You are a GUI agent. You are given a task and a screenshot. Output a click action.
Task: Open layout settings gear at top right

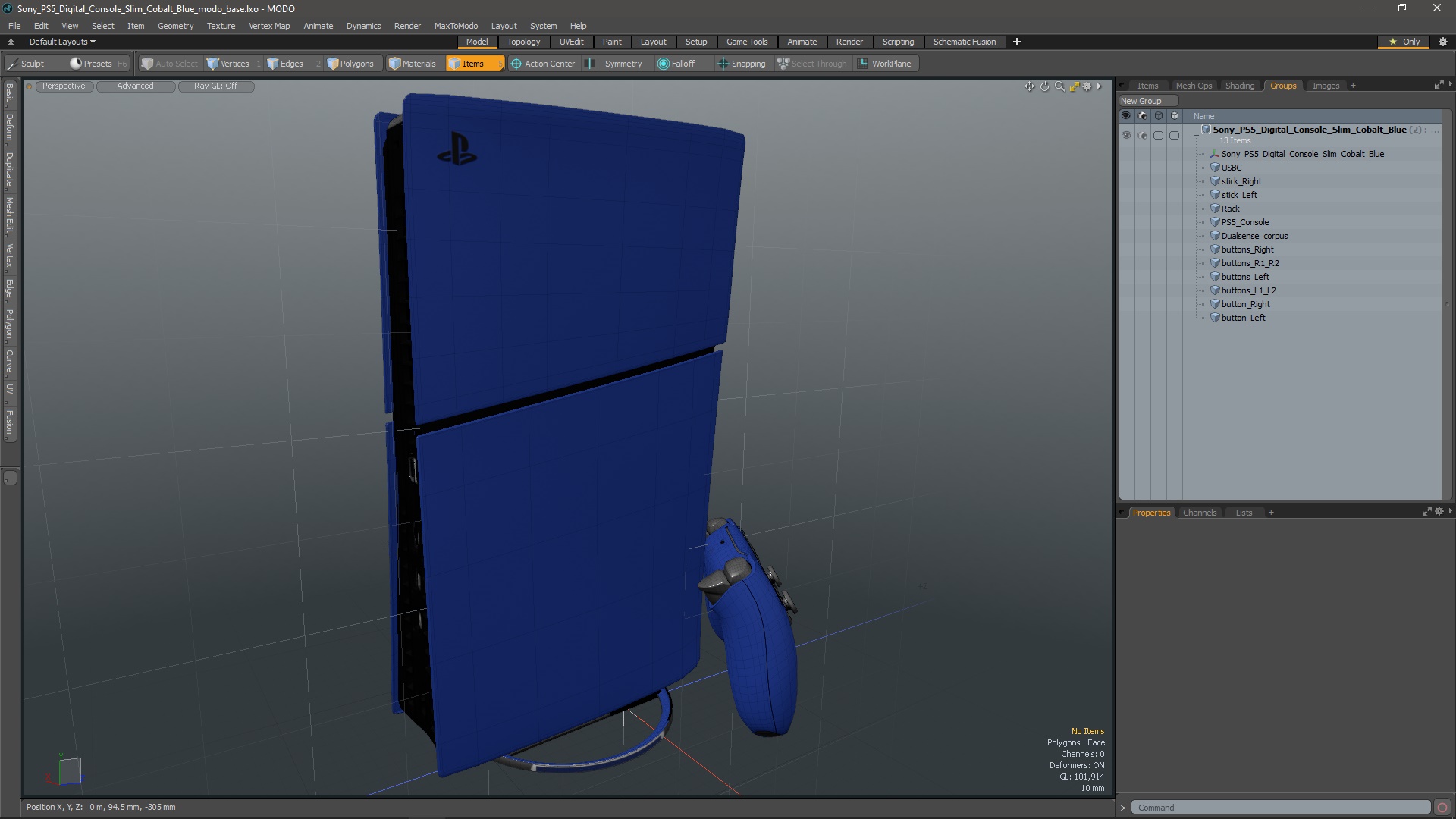pos(1443,42)
